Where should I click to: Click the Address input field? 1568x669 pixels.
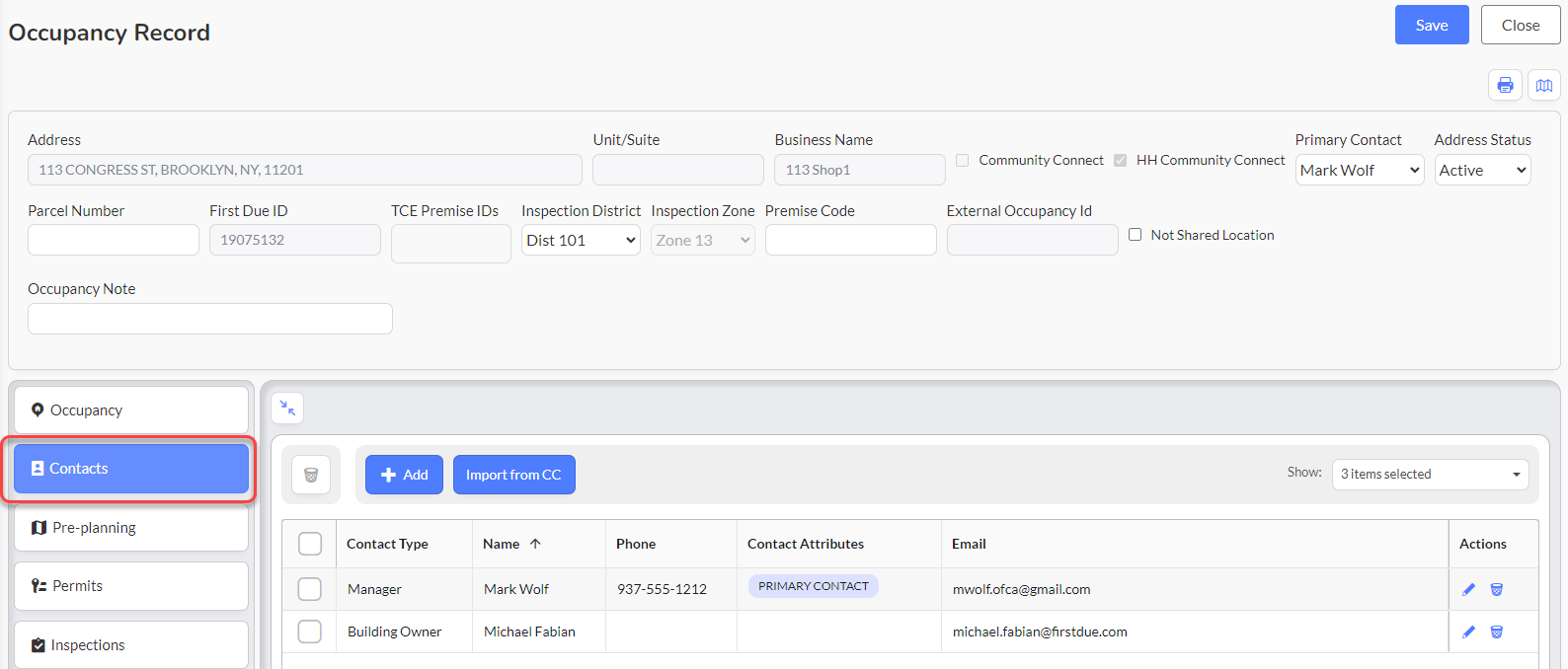[x=305, y=170]
